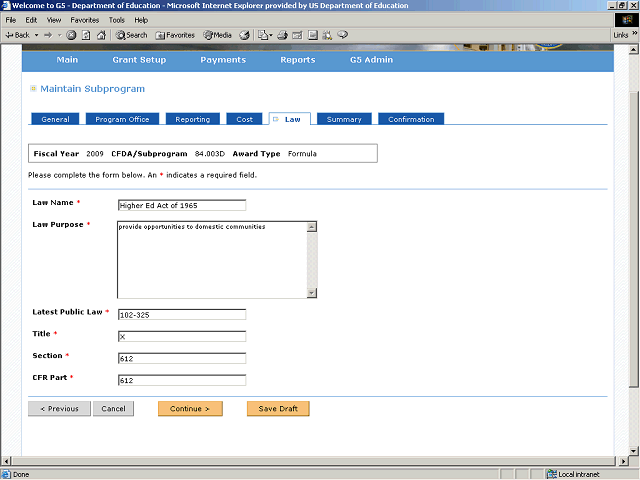
Task: Open the Forward history dropdown arrow
Action: tap(60, 35)
